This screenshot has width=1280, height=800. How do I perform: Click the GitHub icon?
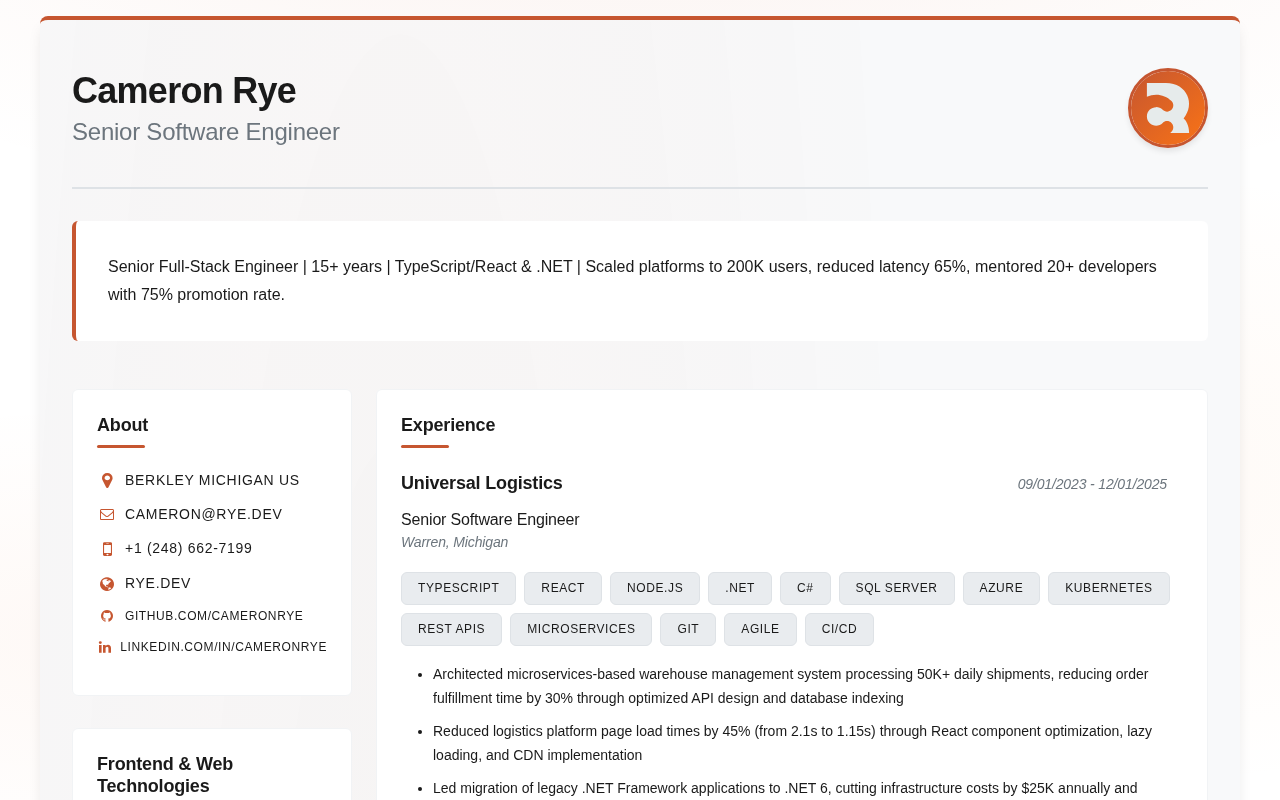pyautogui.click(x=107, y=616)
